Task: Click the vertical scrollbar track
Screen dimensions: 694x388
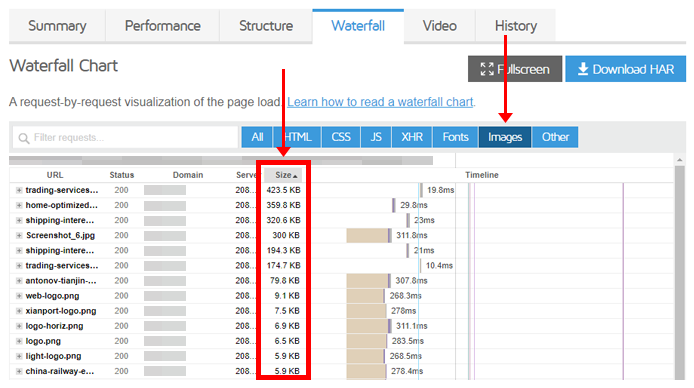Action: (x=679, y=272)
